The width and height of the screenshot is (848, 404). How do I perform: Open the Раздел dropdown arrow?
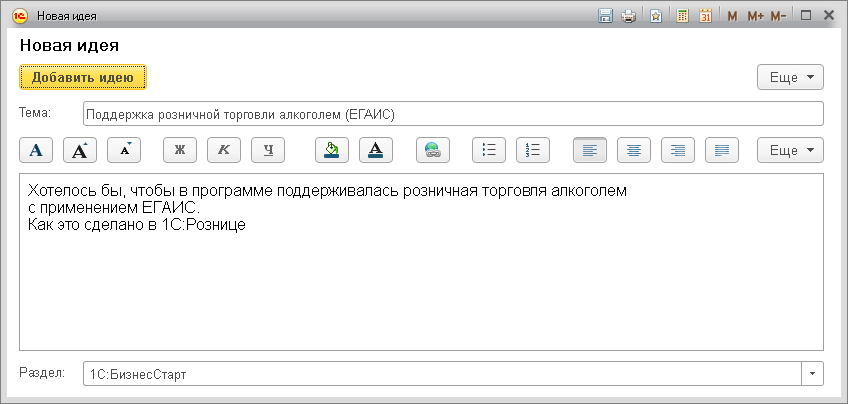[812, 374]
